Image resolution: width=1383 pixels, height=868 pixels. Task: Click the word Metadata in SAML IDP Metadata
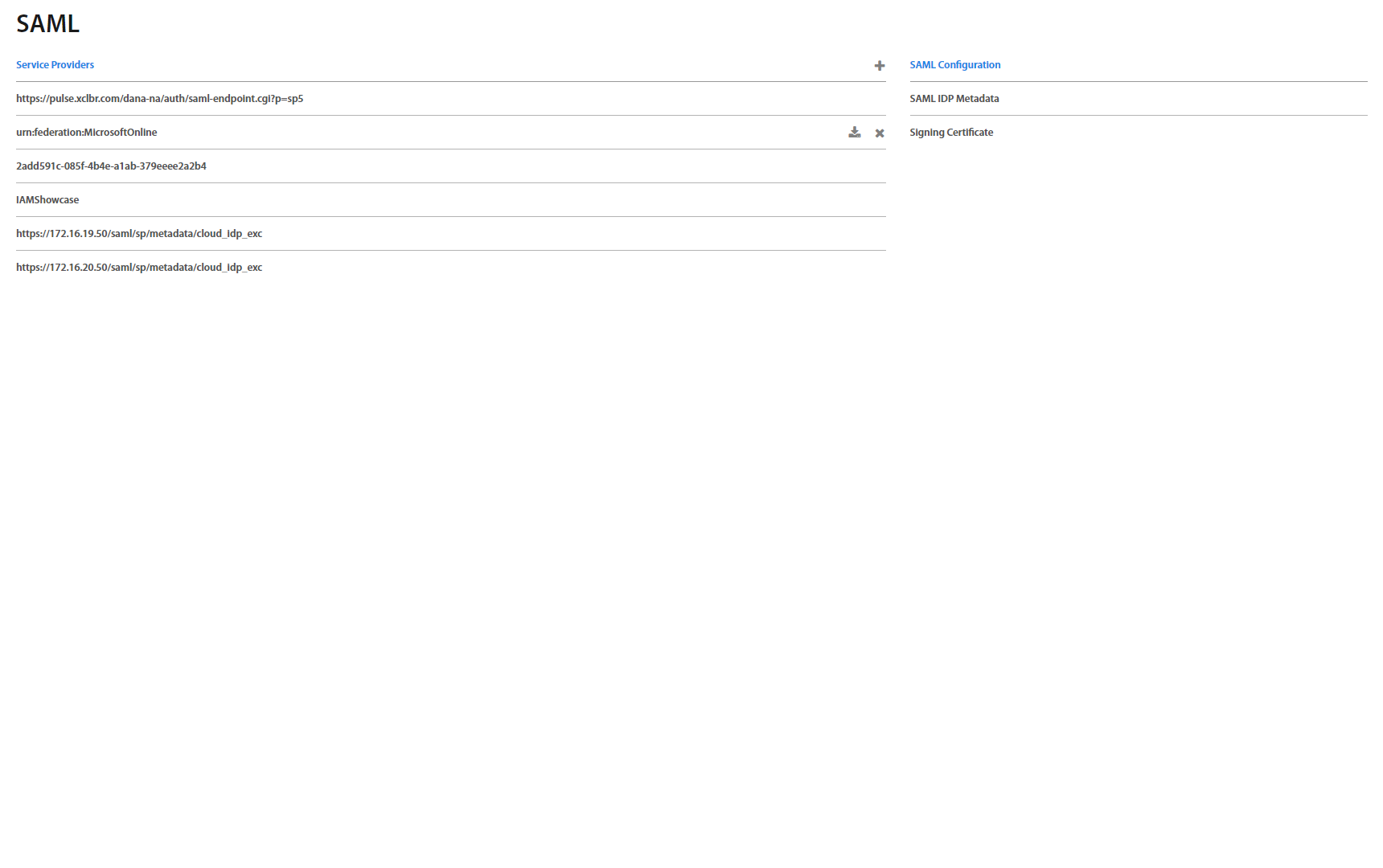point(977,99)
